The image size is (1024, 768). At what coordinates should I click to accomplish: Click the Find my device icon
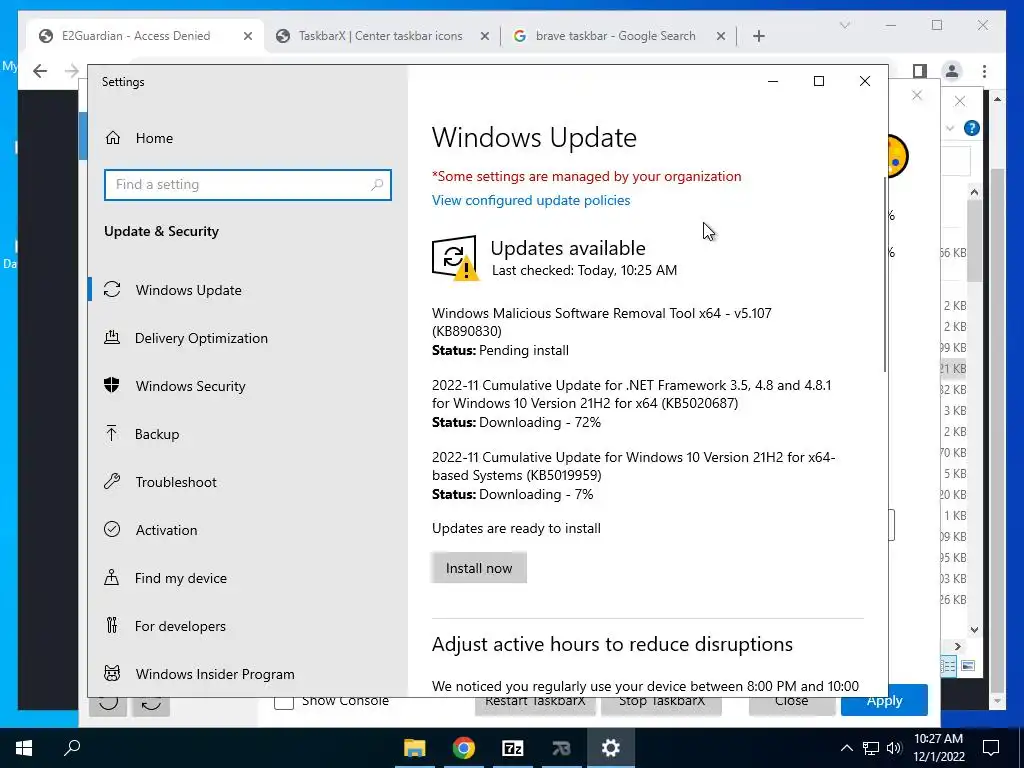(112, 578)
